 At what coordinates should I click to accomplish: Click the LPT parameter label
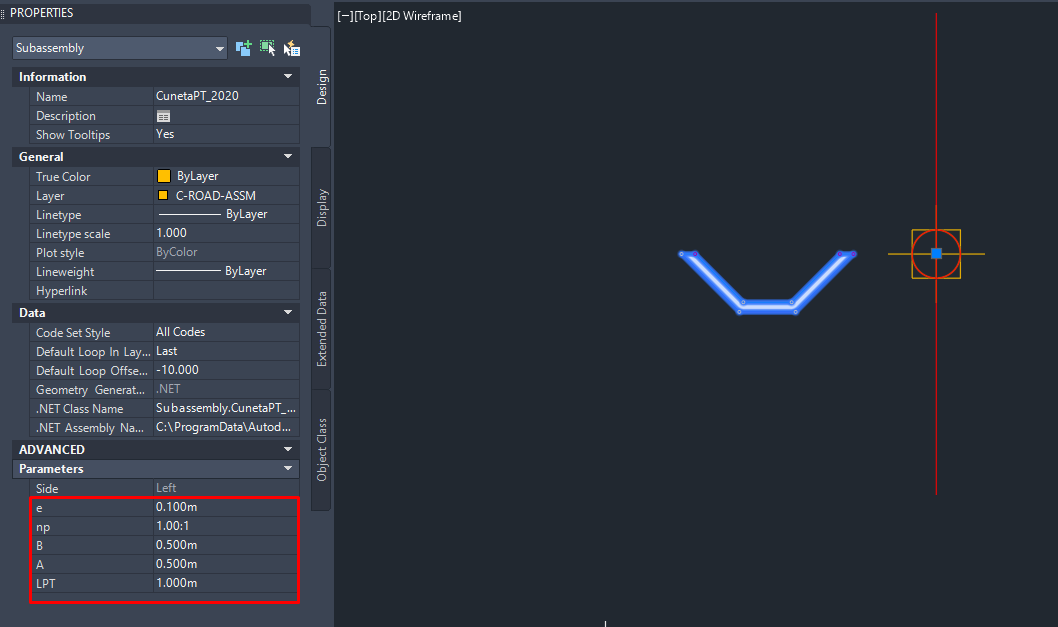(x=46, y=583)
